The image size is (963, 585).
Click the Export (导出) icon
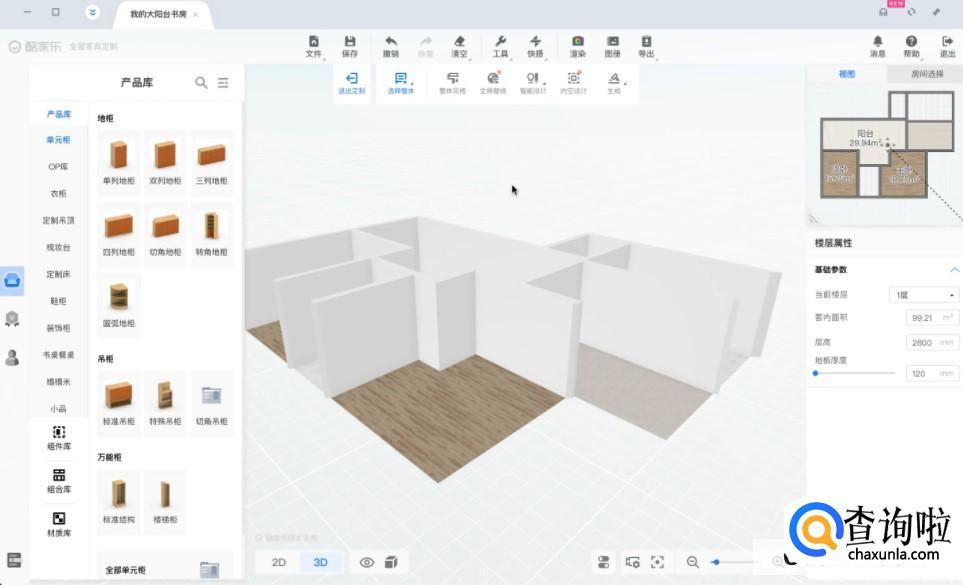(x=646, y=42)
